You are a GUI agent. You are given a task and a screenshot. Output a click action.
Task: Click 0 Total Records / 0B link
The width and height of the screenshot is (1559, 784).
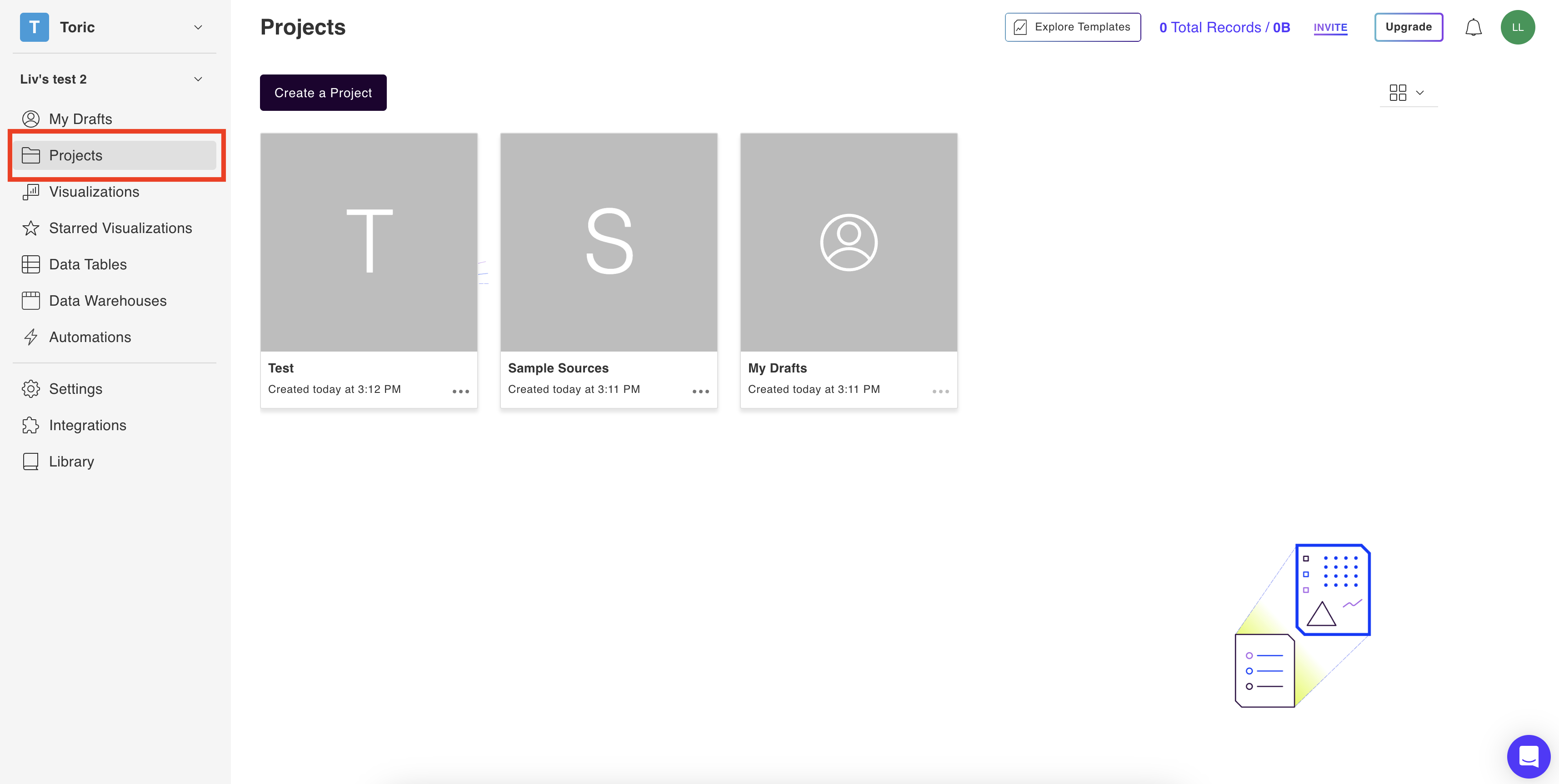coord(1225,27)
